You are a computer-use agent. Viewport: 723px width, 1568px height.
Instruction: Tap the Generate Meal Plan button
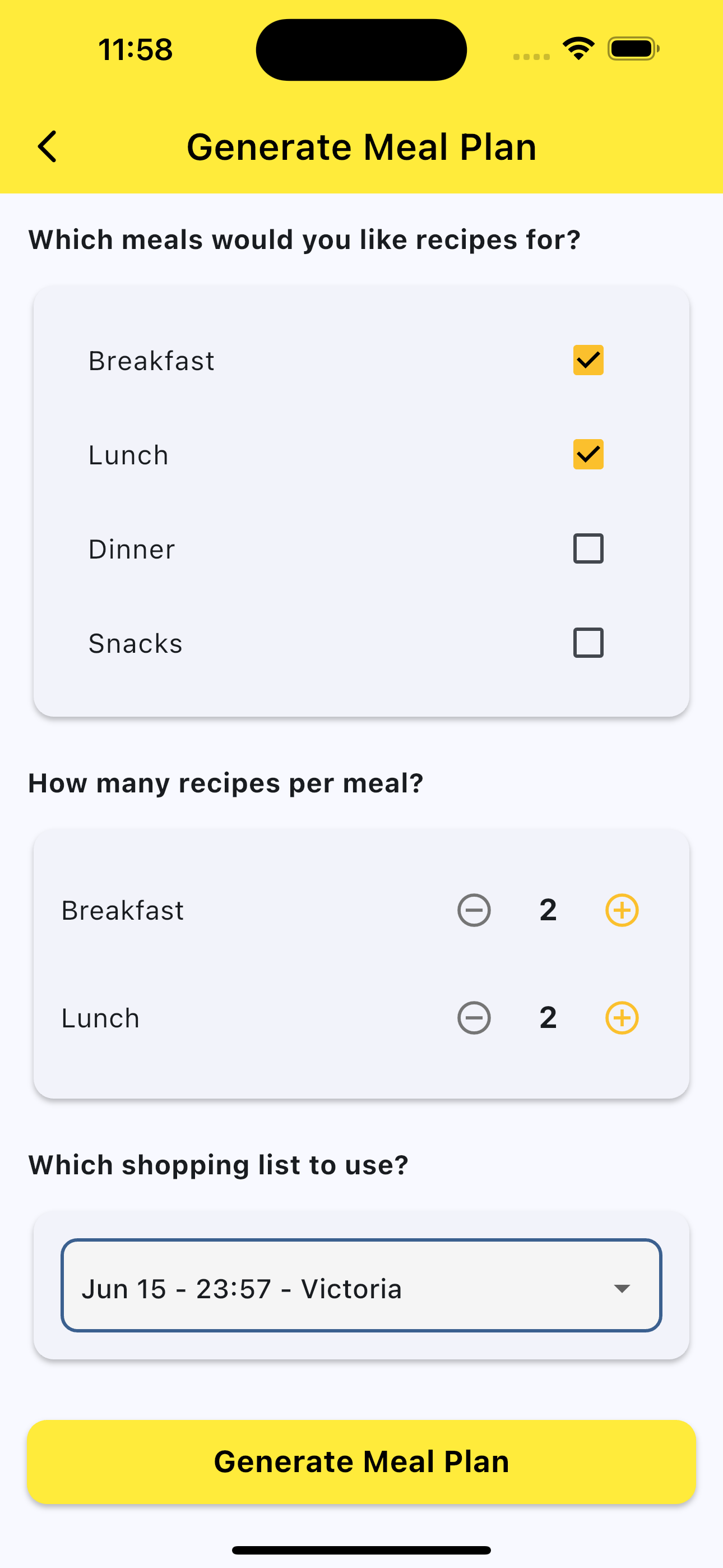[361, 1462]
